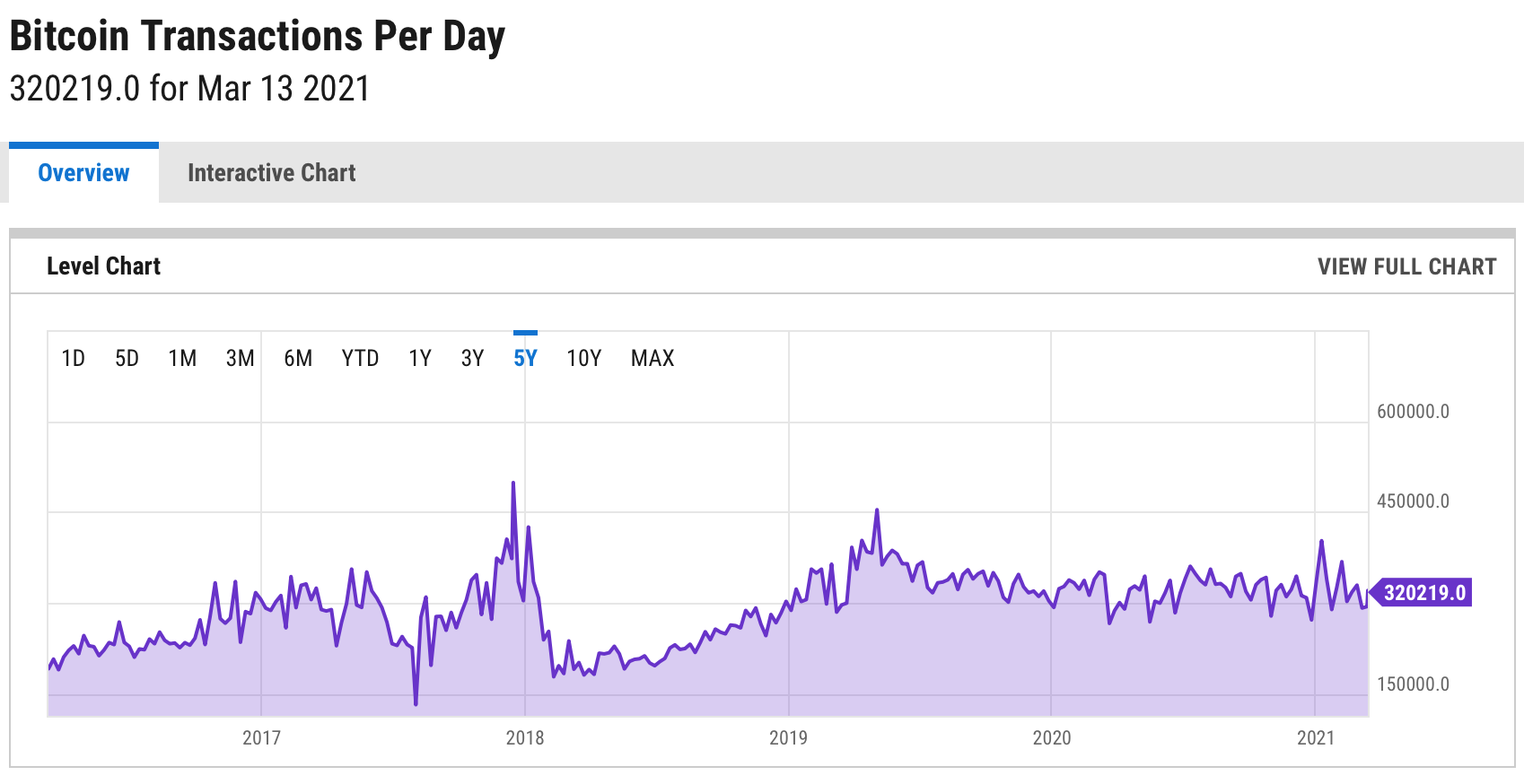This screenshot has height=784, width=1524.
Task: Click the 600000.0 y-axis label
Action: point(1413,412)
